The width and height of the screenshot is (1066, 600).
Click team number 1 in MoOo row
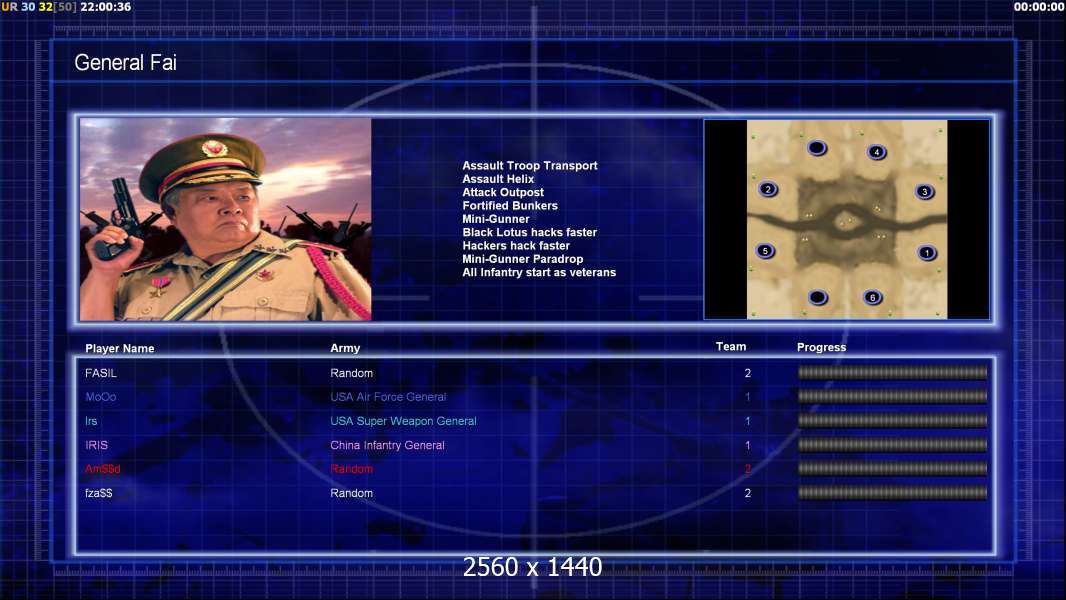tap(748, 397)
